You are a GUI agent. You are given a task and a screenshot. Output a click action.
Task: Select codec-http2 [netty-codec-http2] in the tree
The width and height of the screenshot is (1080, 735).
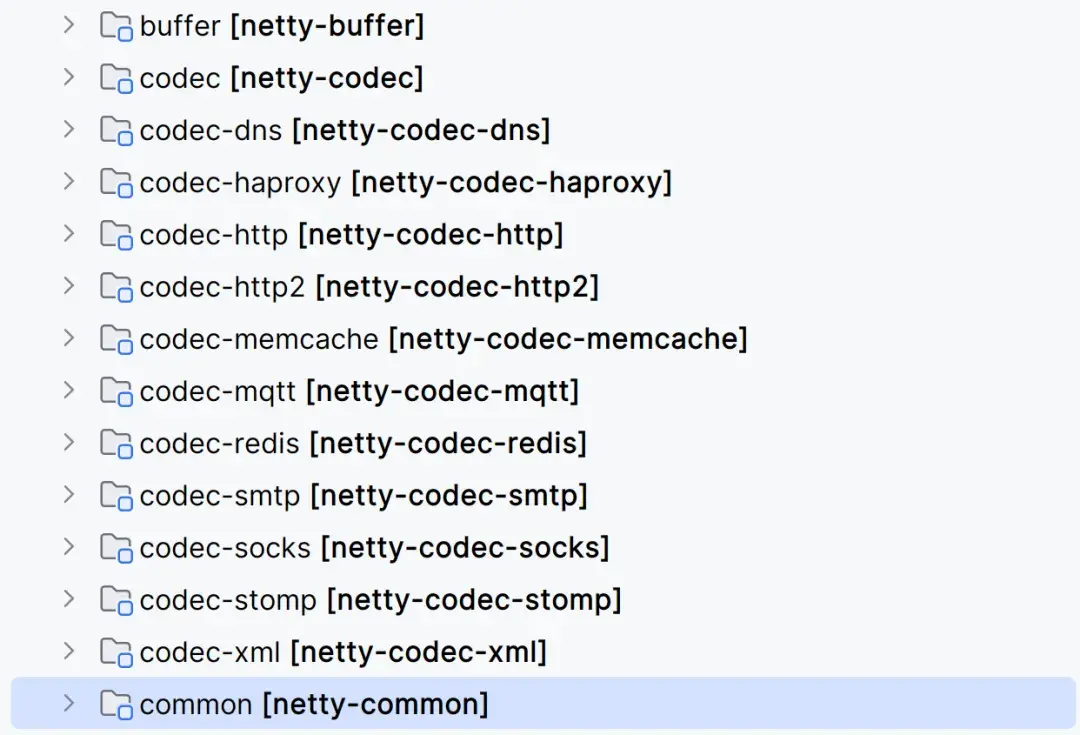tap(368, 287)
